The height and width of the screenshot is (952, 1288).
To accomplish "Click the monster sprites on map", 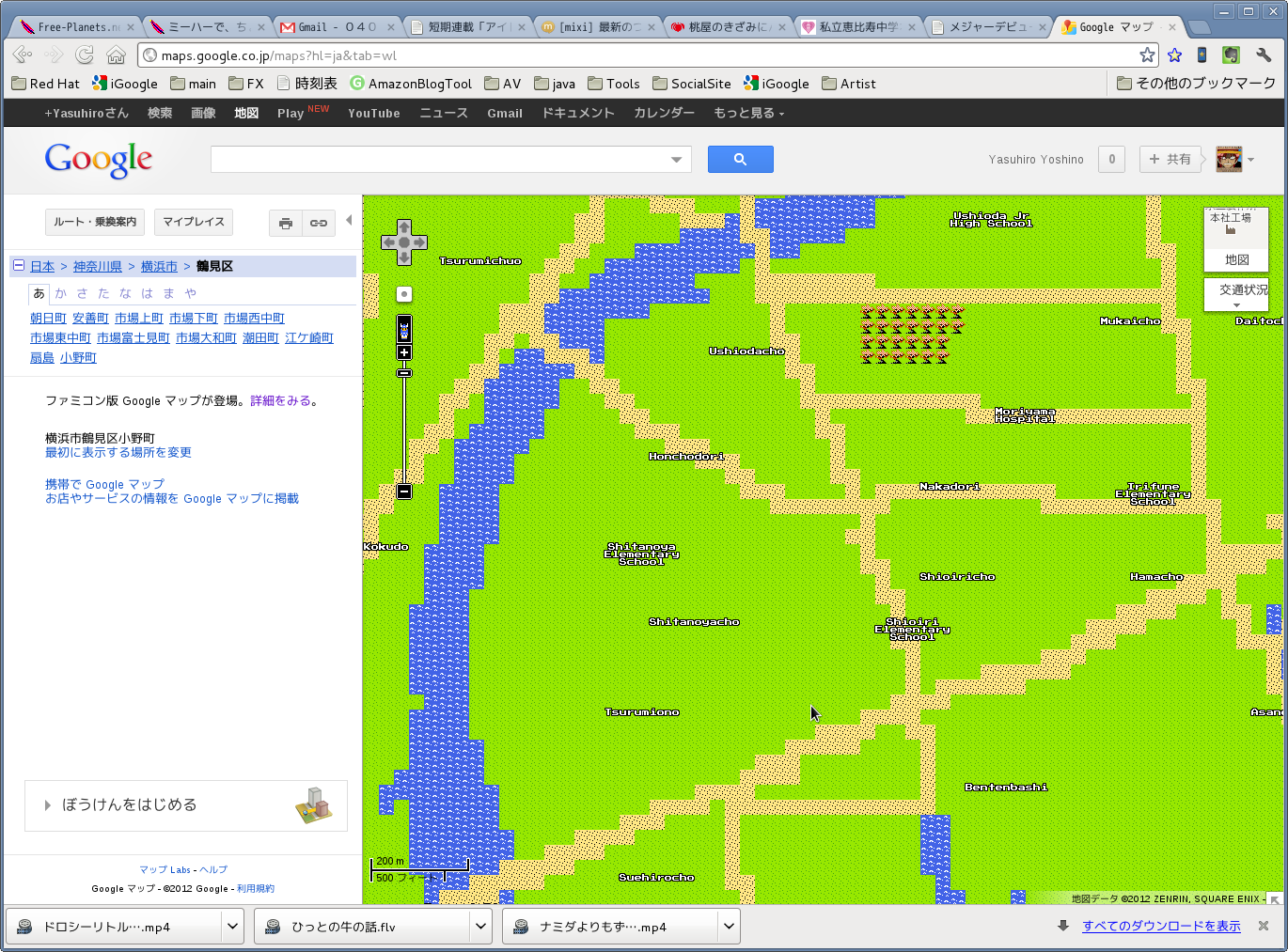I will point(912,335).
